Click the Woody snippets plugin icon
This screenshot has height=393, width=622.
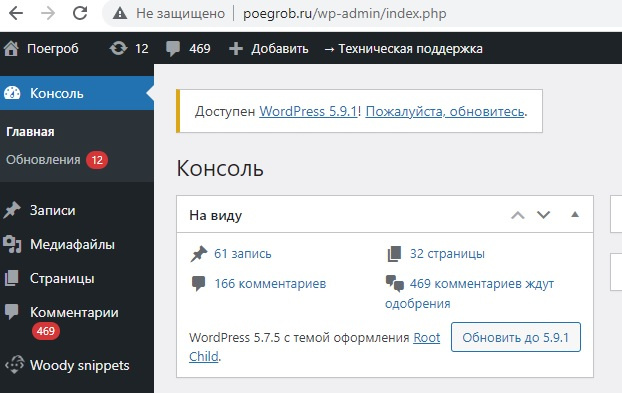coord(14,364)
